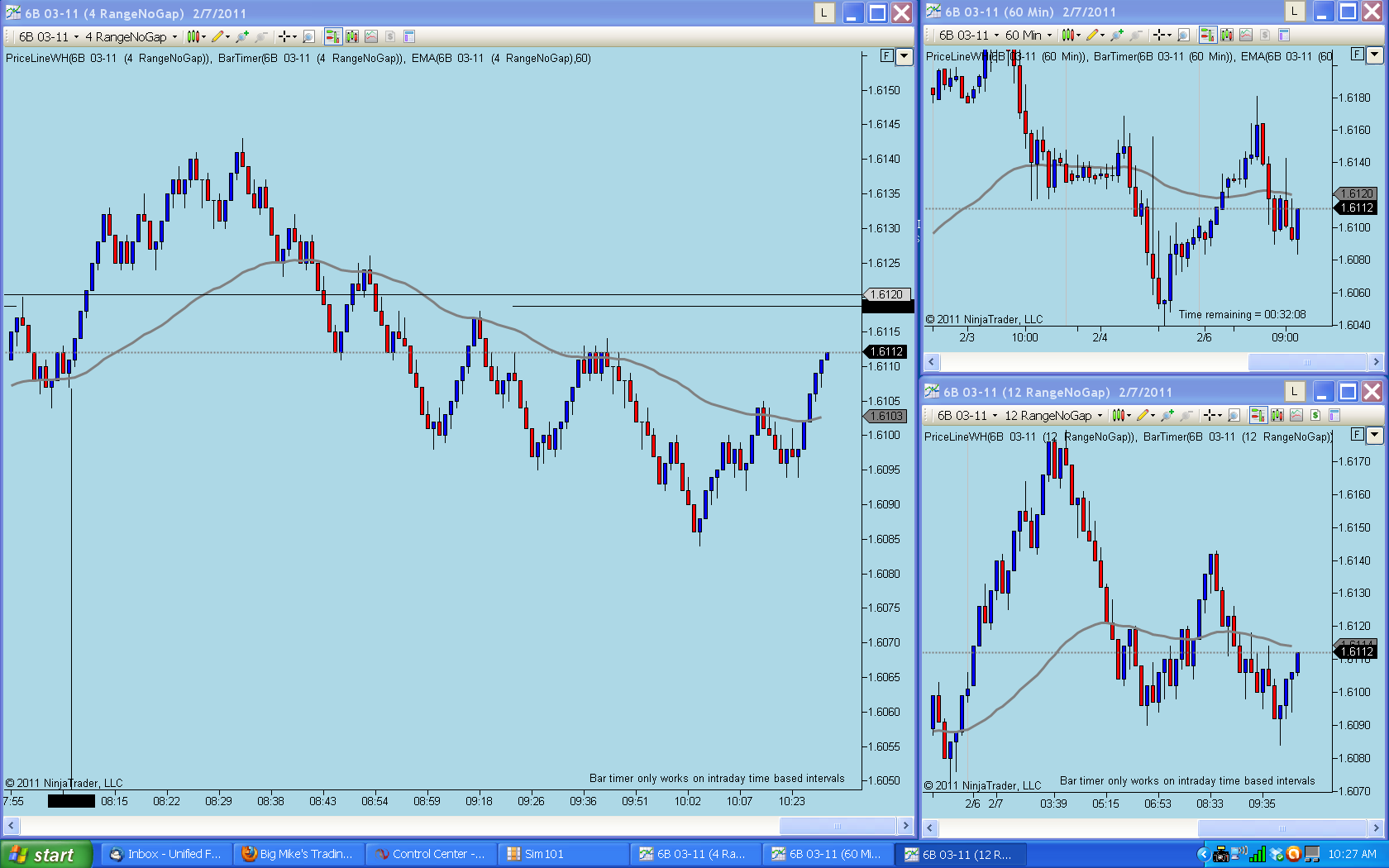
Task: Click horizontal scrollbar thumb of 60 Min chart
Action: (1307, 362)
